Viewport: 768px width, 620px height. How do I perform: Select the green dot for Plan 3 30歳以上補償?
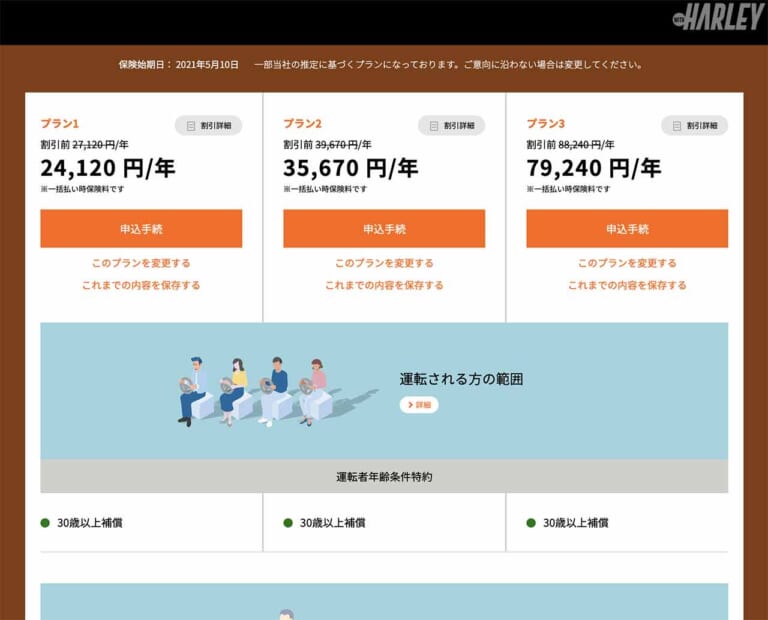click(531, 522)
